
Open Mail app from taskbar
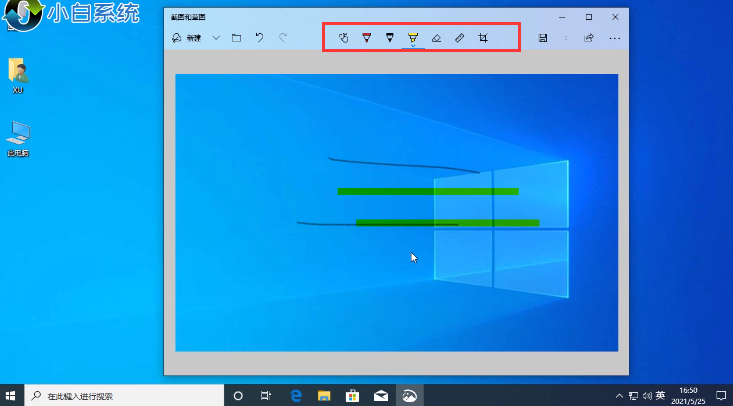[381, 396]
